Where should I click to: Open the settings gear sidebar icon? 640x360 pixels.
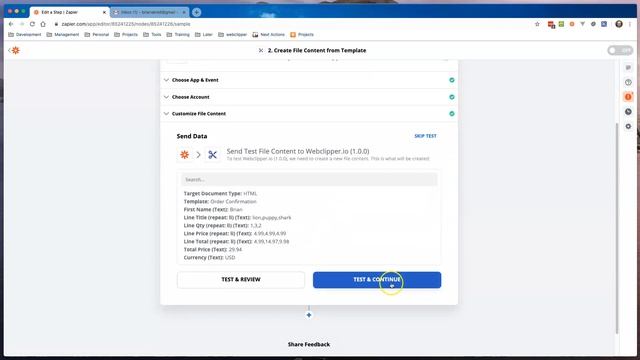click(628, 126)
